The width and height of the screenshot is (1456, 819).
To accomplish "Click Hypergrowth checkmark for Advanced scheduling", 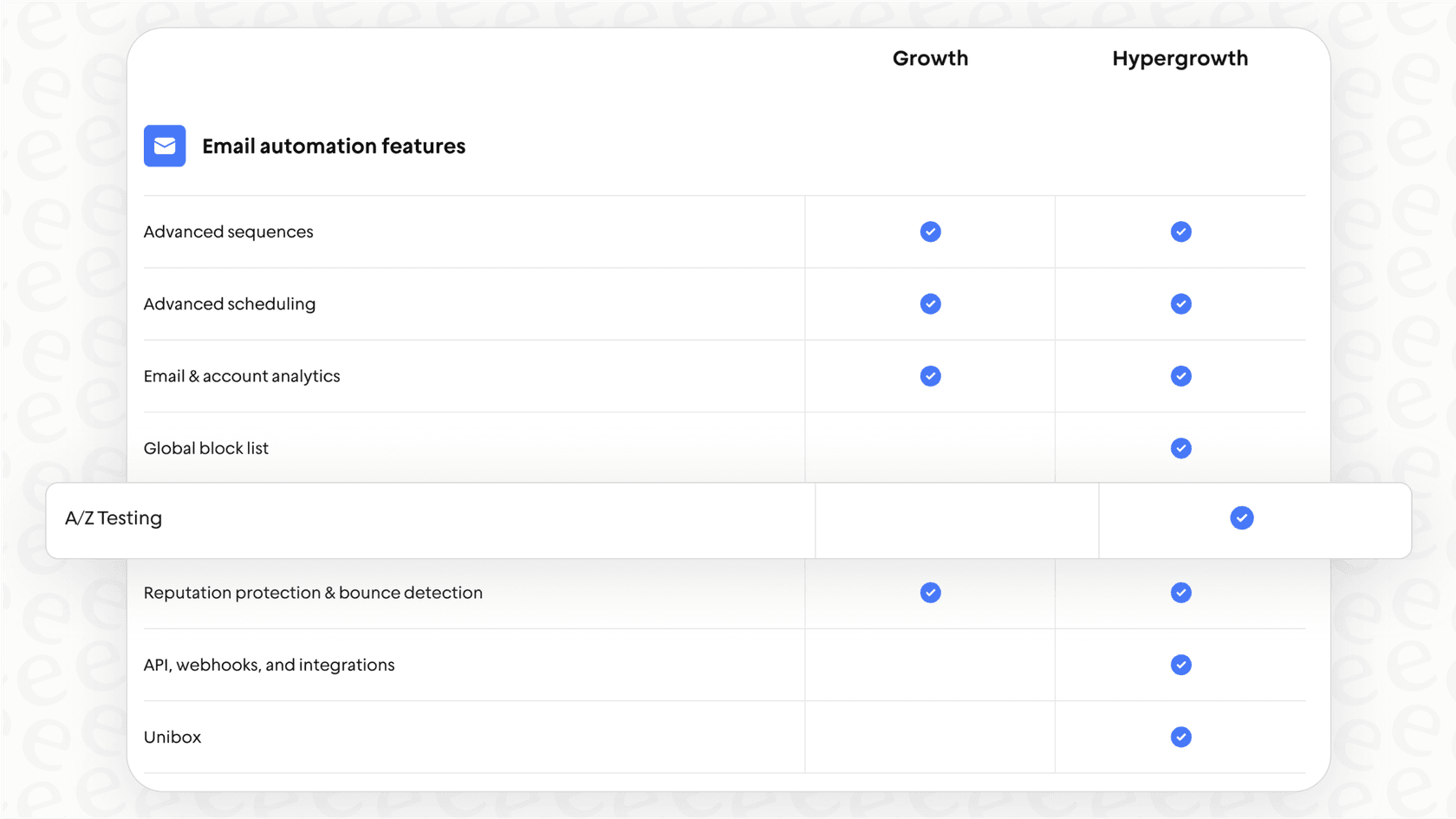I will point(1180,304).
